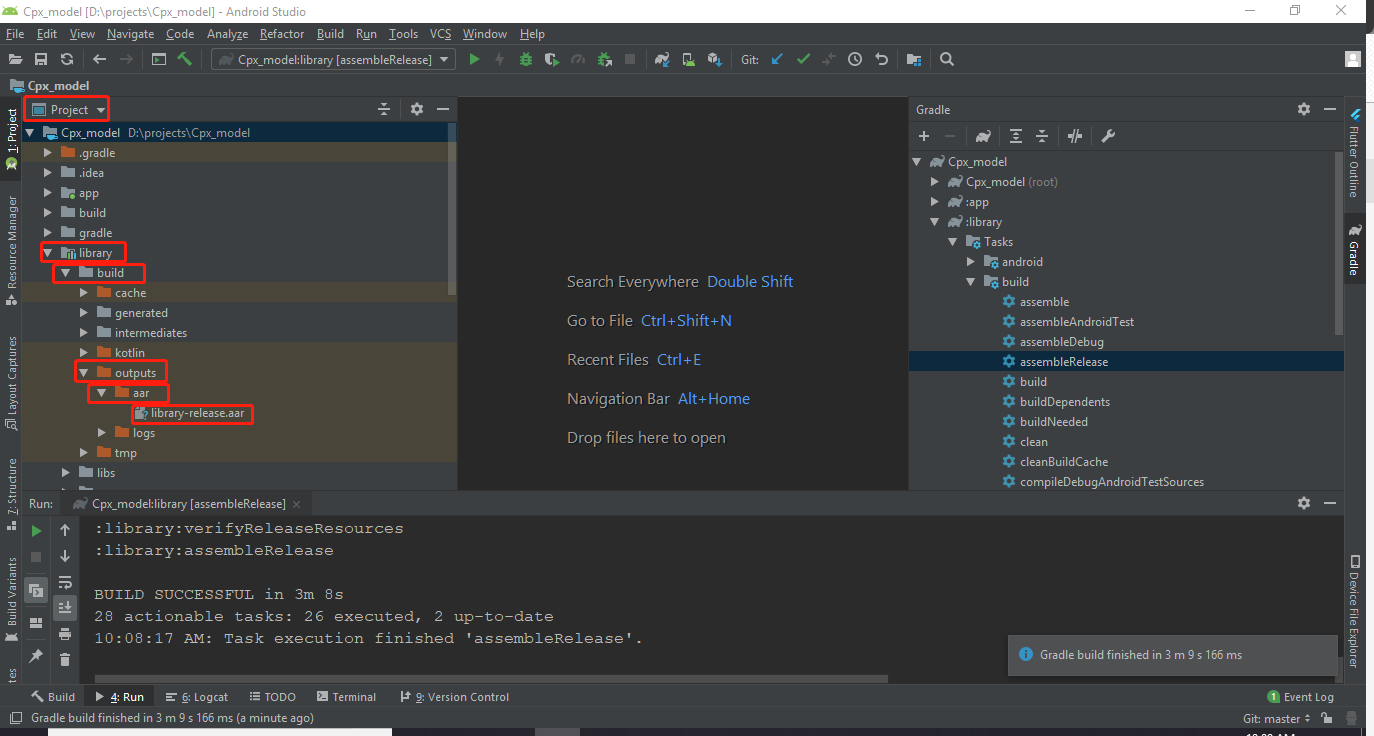Collapse Tasks node in Gradle panel
The height and width of the screenshot is (736, 1374).
coord(953,242)
